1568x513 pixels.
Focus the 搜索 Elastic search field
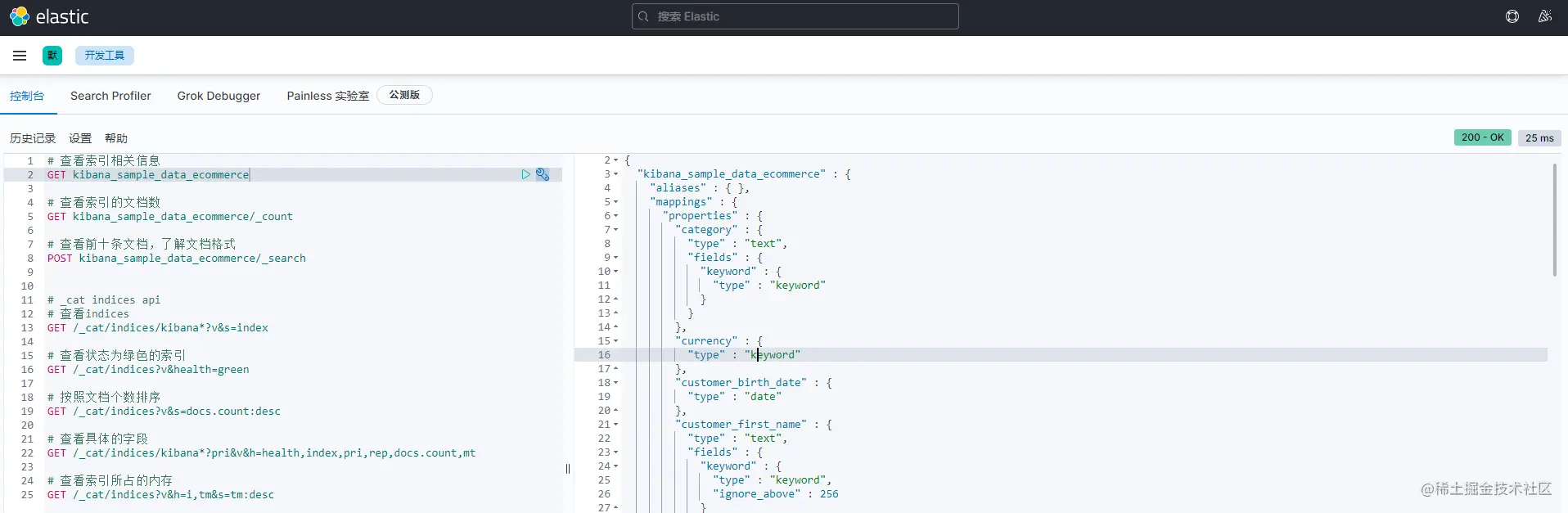pyautogui.click(x=795, y=16)
